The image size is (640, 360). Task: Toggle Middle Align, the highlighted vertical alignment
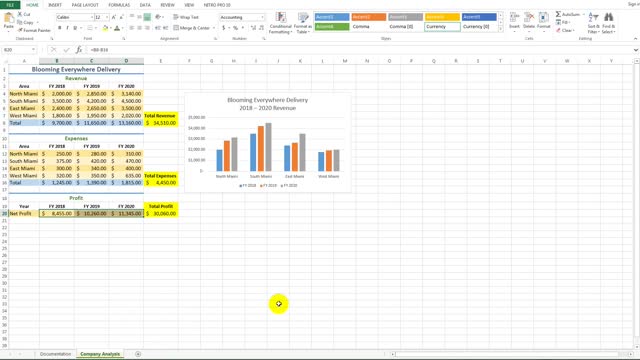147,17
